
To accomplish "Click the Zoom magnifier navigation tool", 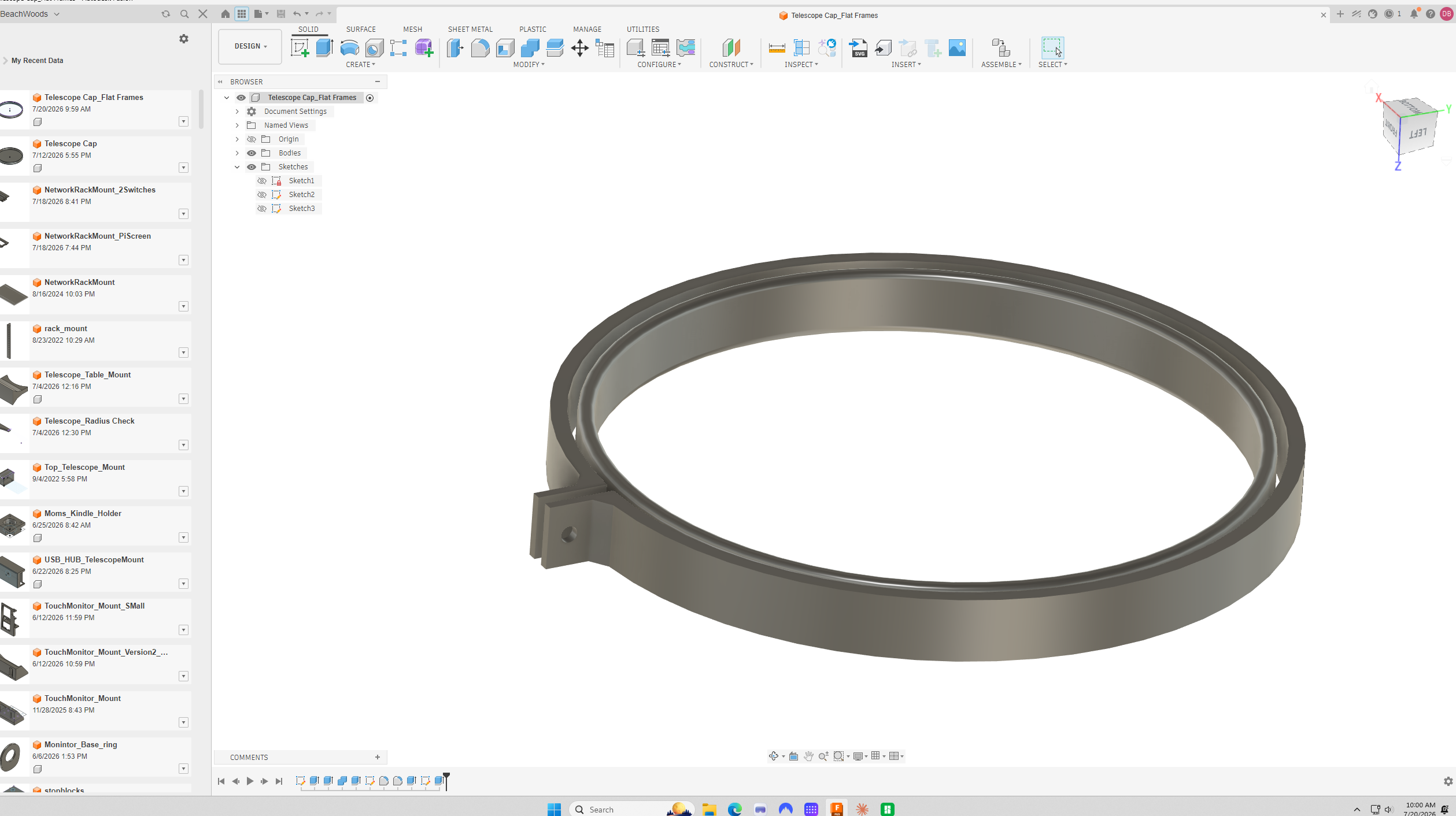I will 823,756.
